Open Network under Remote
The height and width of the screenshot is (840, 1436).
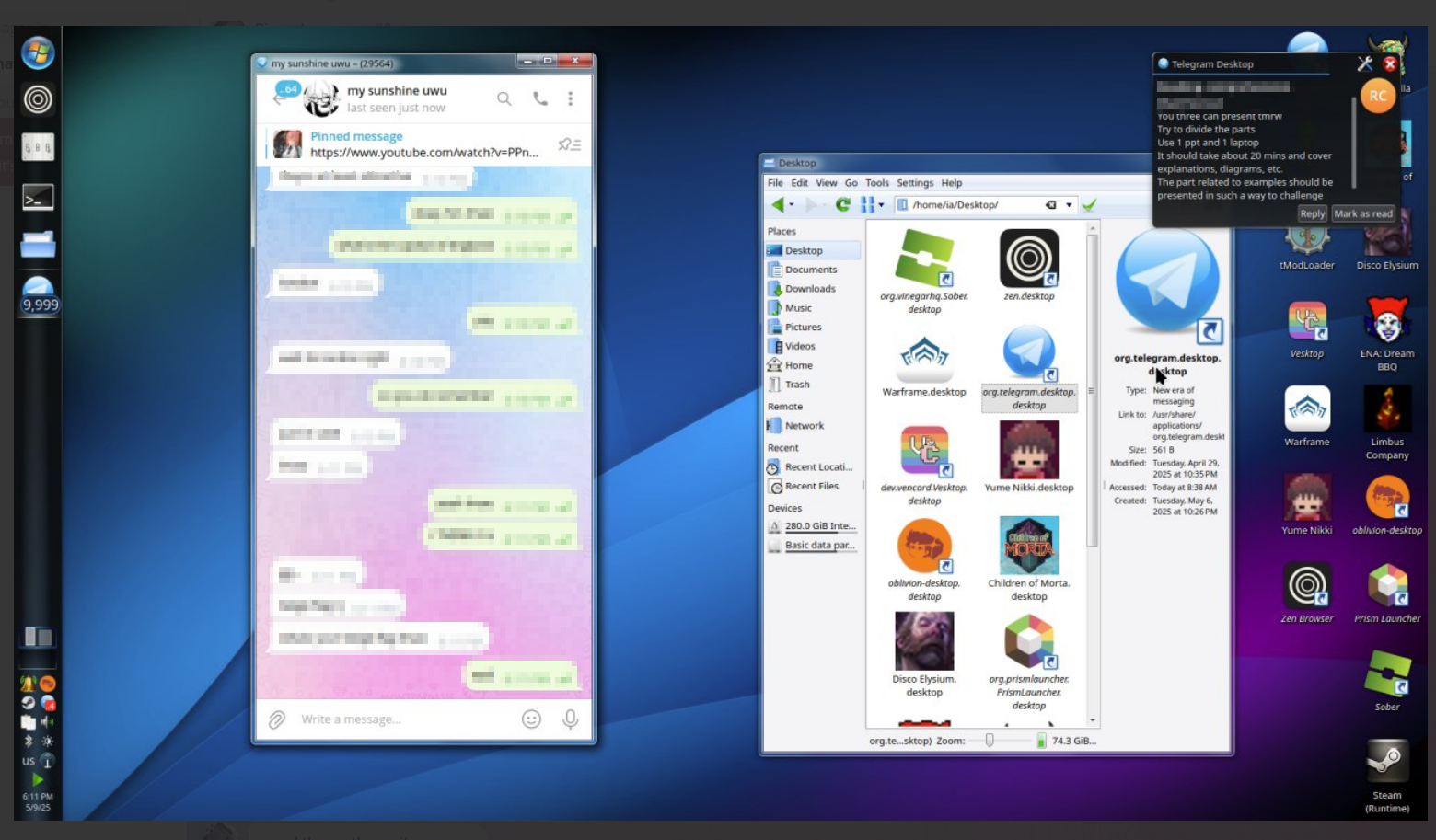pos(813,426)
